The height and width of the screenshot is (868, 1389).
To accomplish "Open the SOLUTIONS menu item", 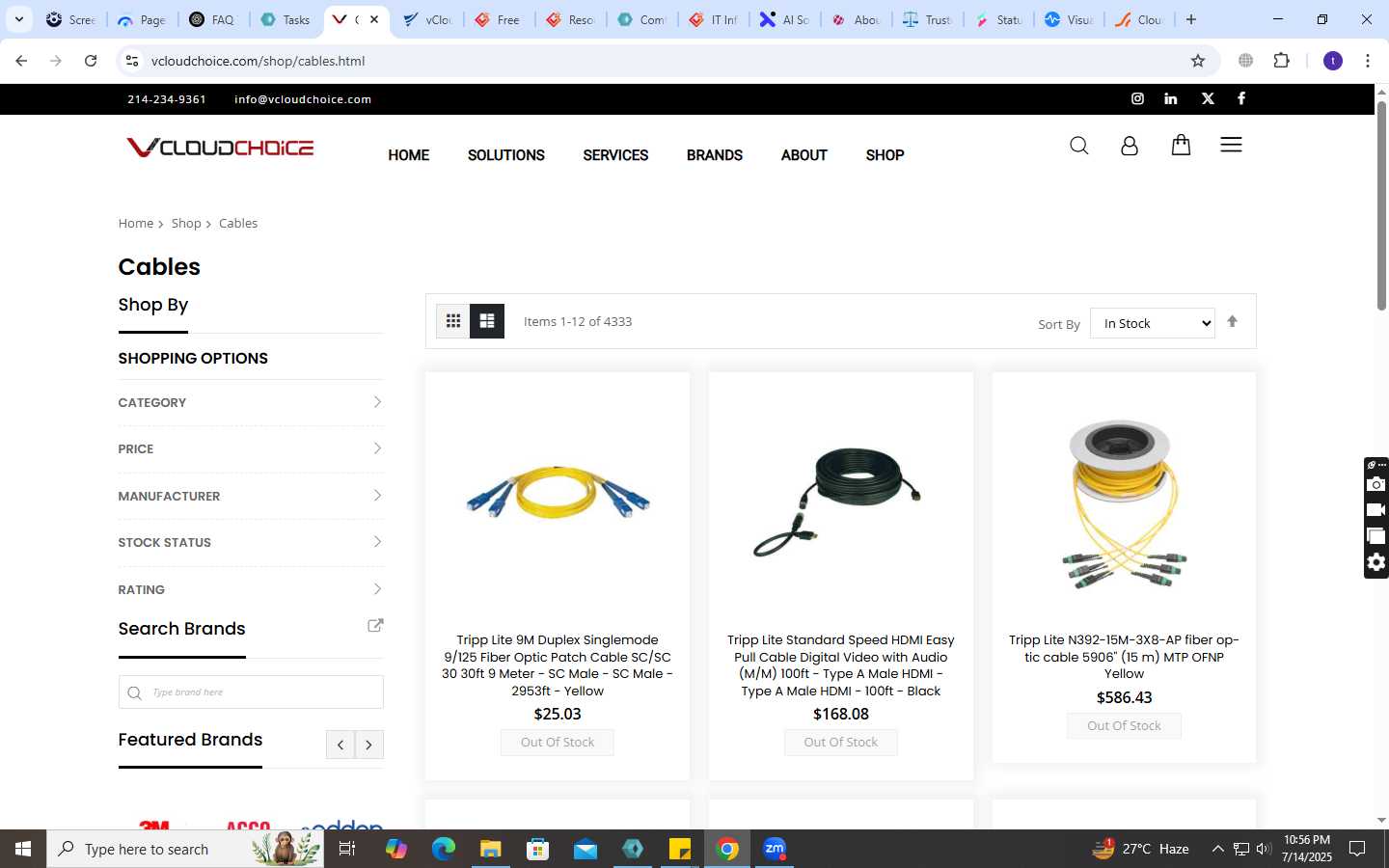I will pyautogui.click(x=506, y=155).
